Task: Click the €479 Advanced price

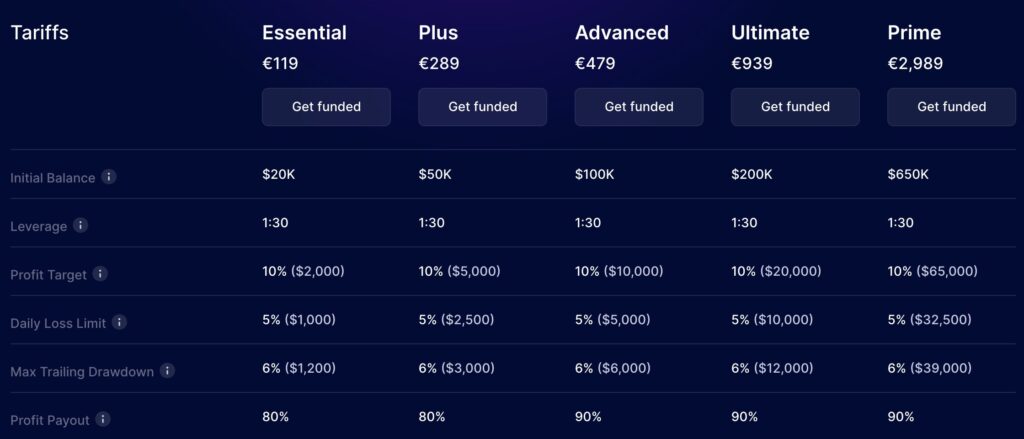Action: pos(595,64)
